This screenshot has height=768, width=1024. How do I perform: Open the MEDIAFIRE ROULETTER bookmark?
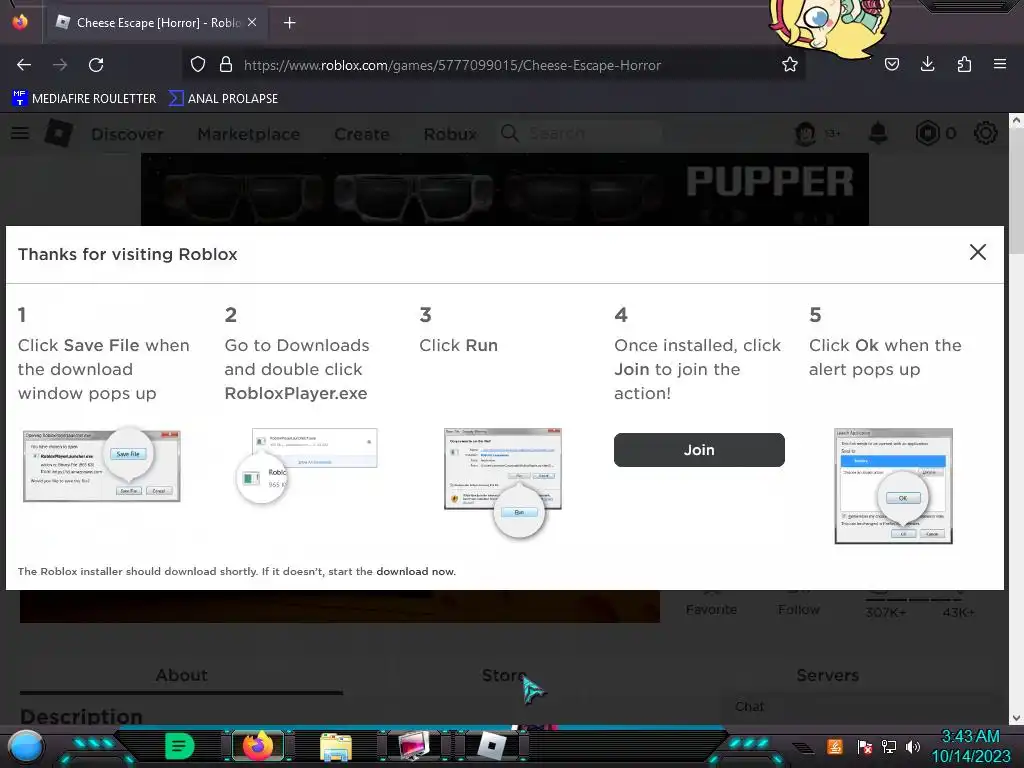coord(84,99)
